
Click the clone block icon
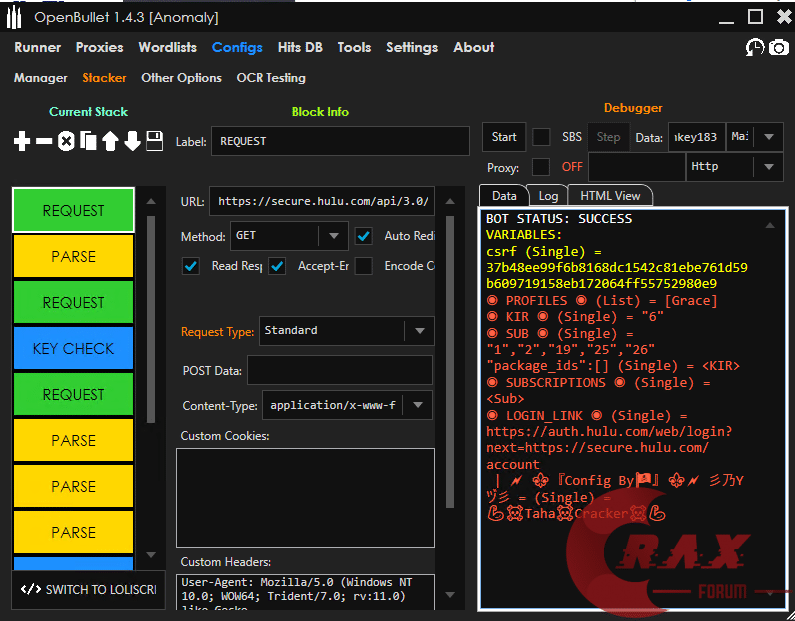[x=88, y=142]
